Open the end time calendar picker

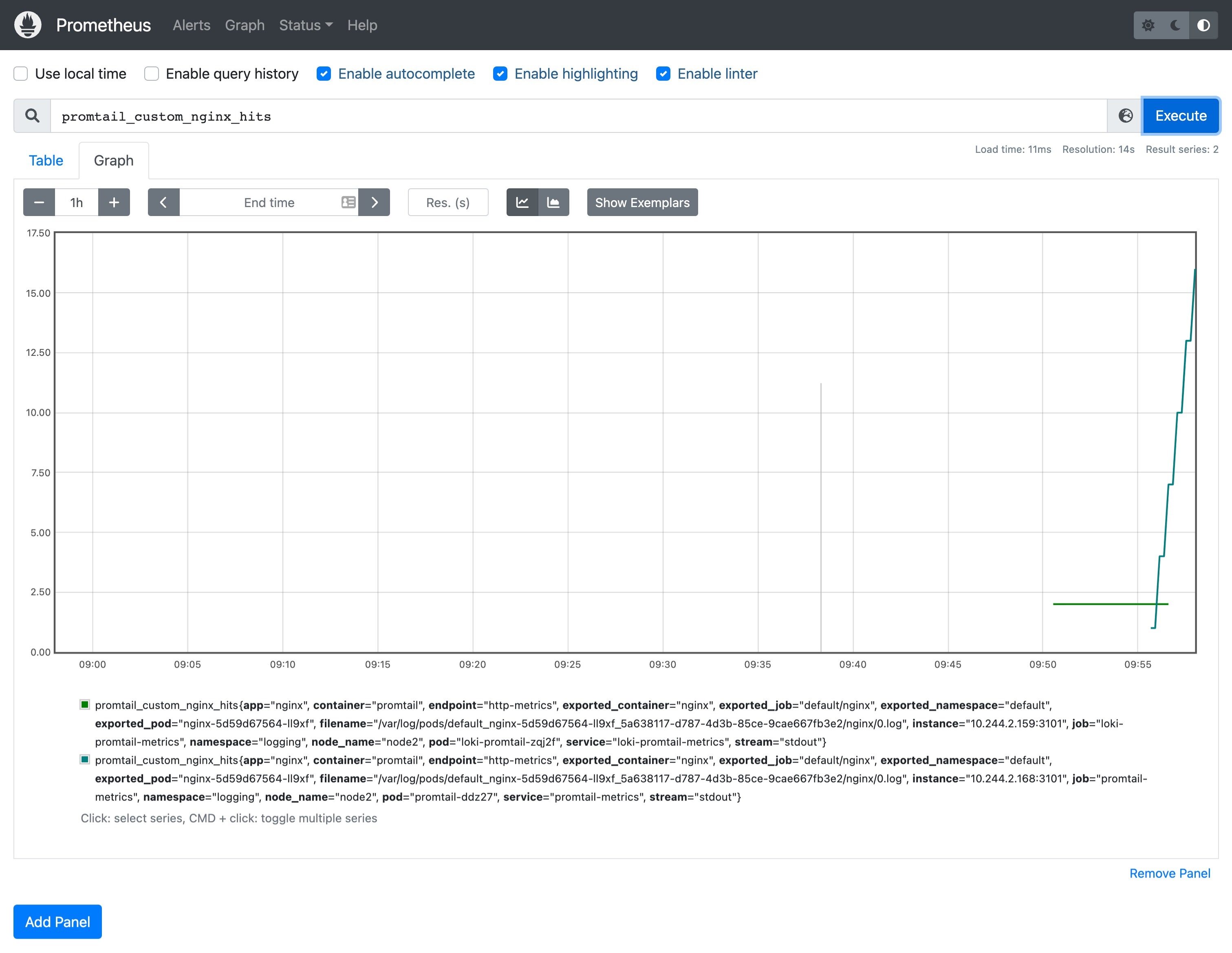pos(348,202)
